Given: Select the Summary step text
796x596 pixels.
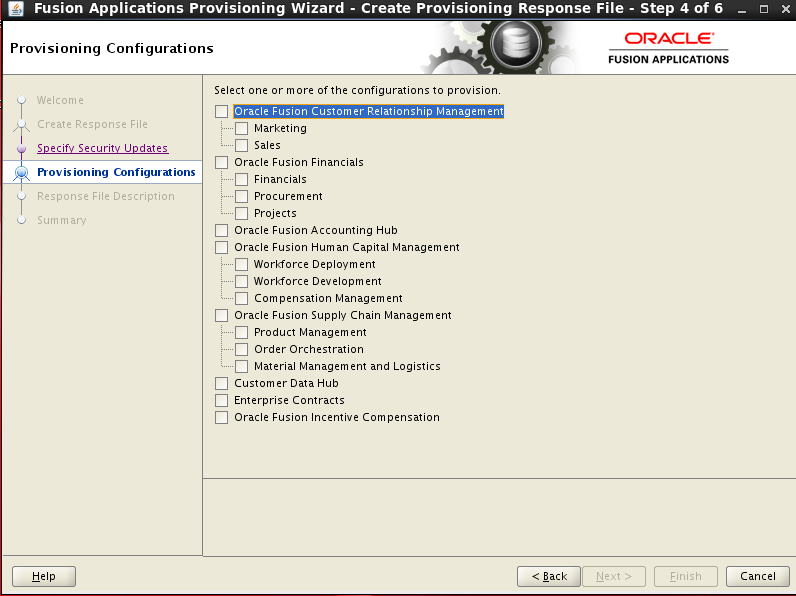Looking at the screenshot, I should [x=61, y=220].
